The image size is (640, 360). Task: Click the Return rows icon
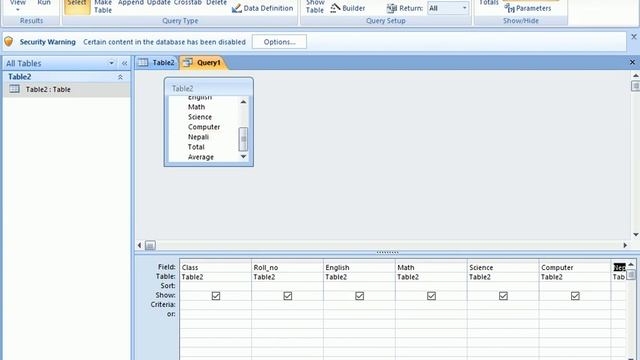[x=392, y=8]
